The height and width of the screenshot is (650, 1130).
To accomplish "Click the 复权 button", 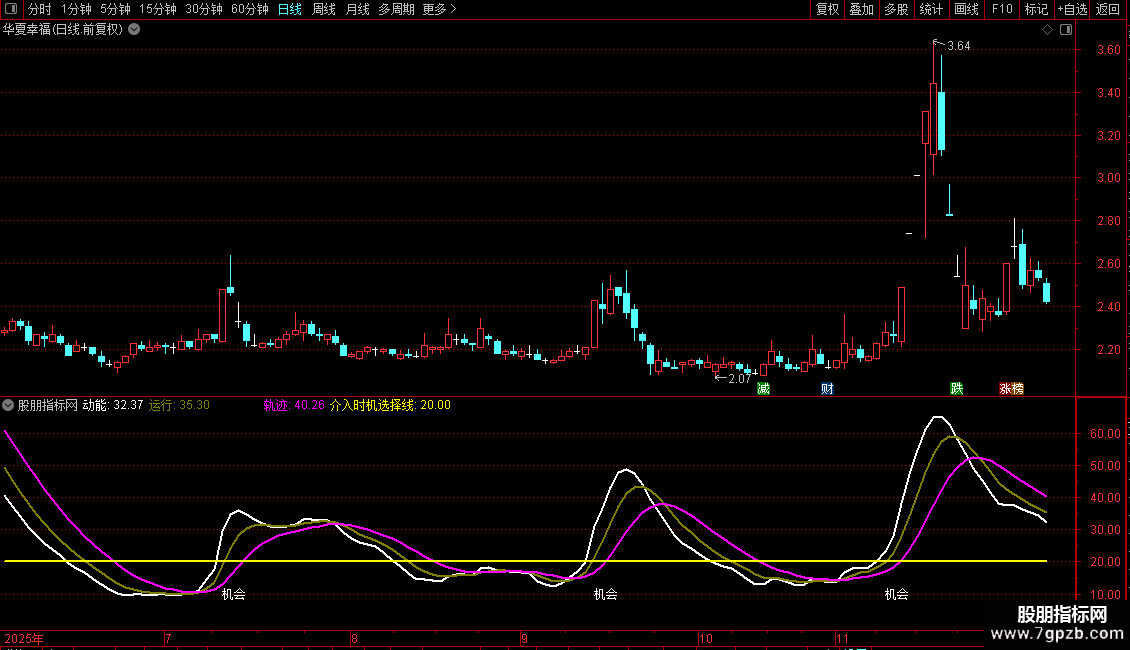I will point(827,9).
